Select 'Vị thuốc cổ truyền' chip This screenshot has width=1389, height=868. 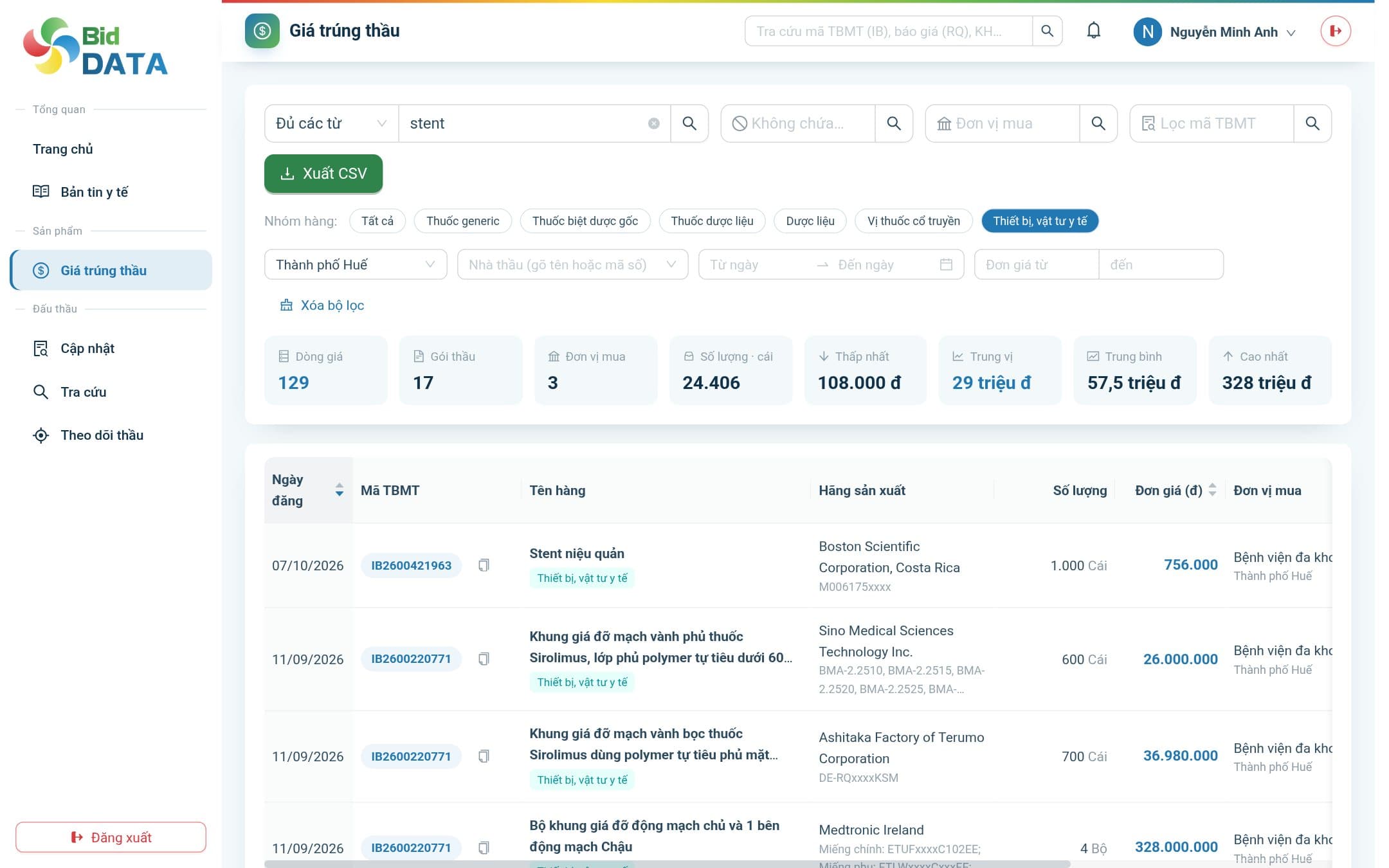click(x=914, y=221)
